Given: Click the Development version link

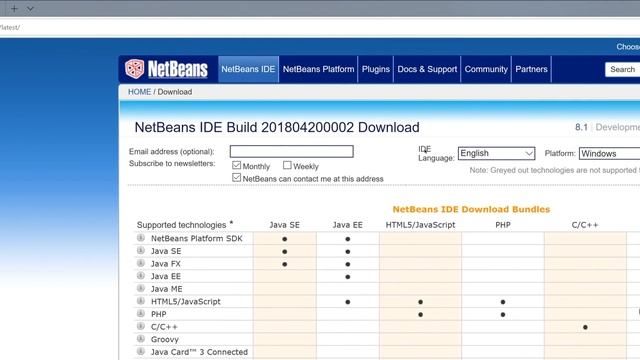Looking at the screenshot, I should 618,127.
